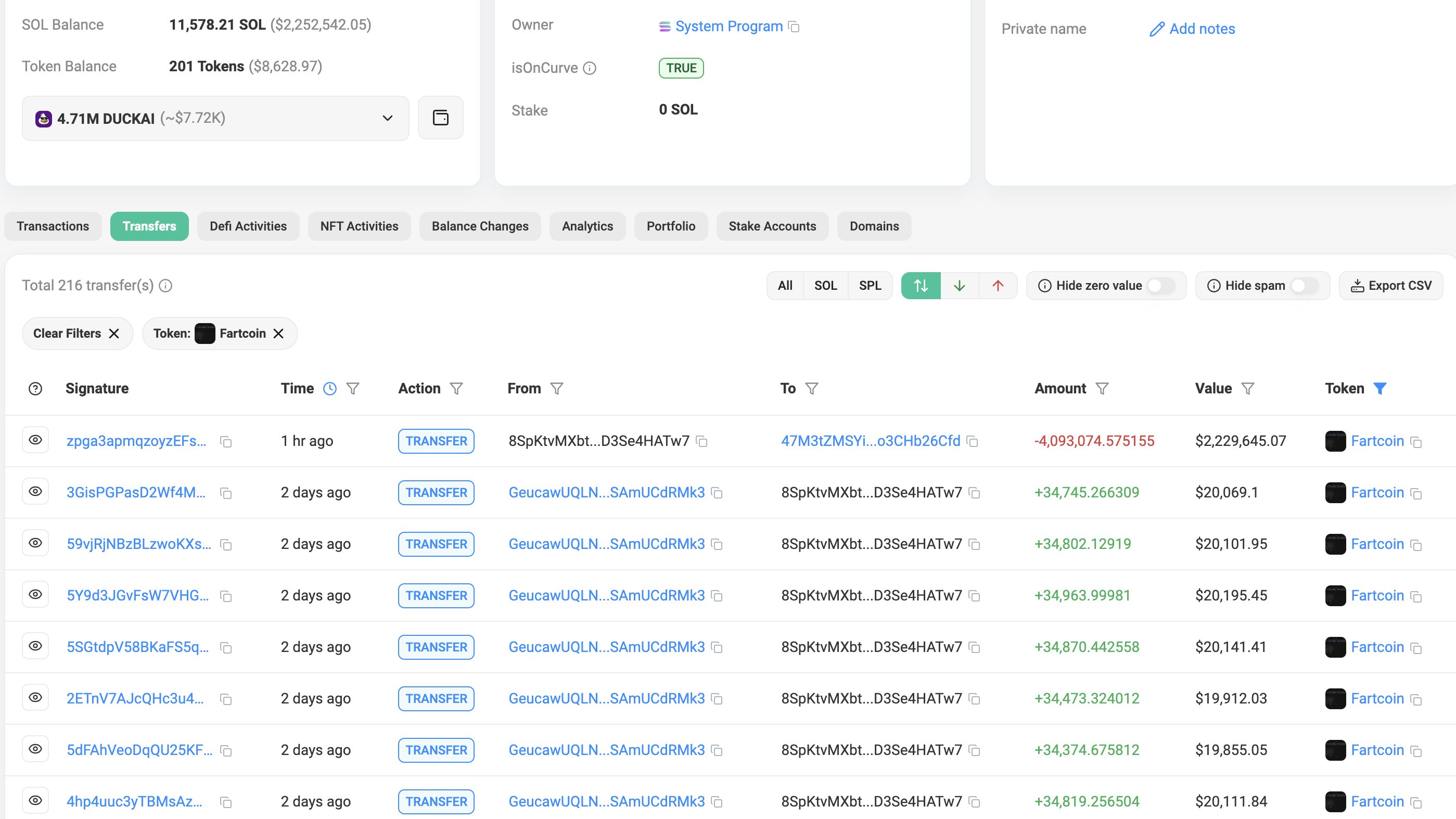
Task: Copy To address 47M3tZMSYi...o3CHb26Cfd
Action: point(972,441)
